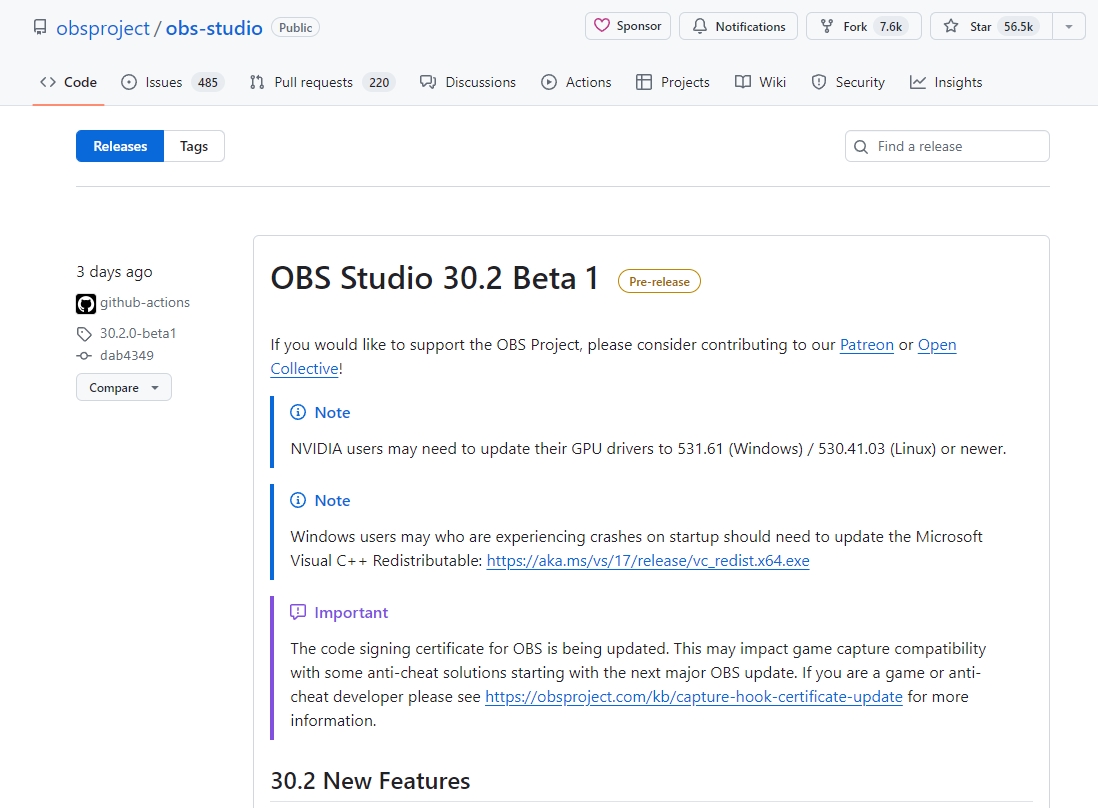This screenshot has width=1098, height=808.
Task: Open the obsproject owner link
Action: pos(103,28)
